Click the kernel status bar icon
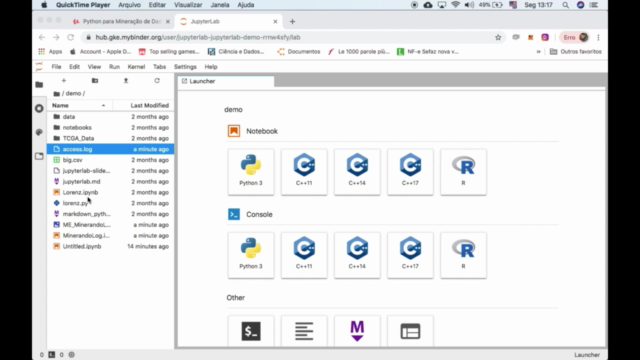The image size is (640, 360). coord(71,355)
